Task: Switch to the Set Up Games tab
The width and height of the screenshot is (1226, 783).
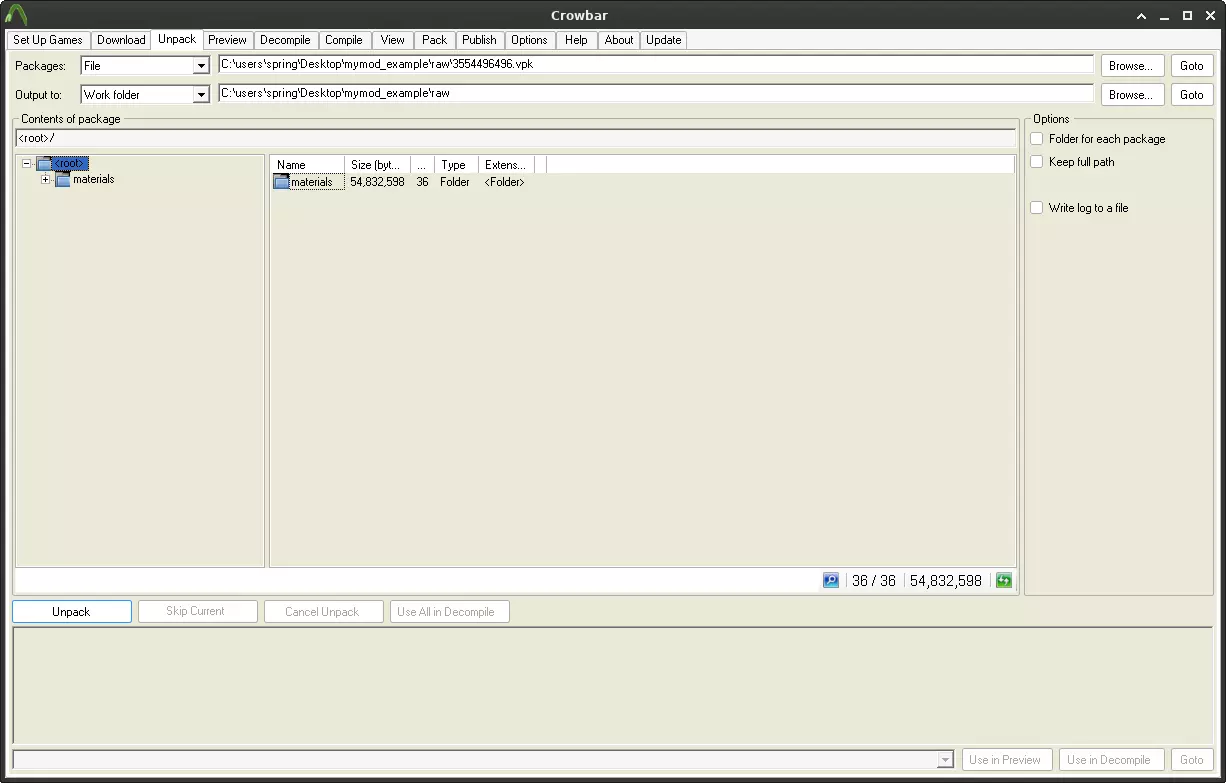Action: 48,40
